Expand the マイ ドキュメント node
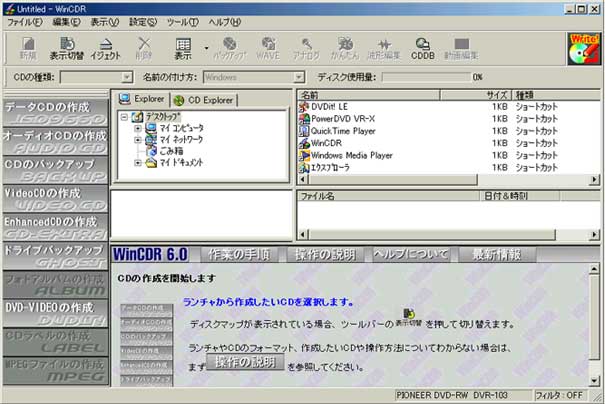The width and height of the screenshot is (605, 404). click(137, 163)
